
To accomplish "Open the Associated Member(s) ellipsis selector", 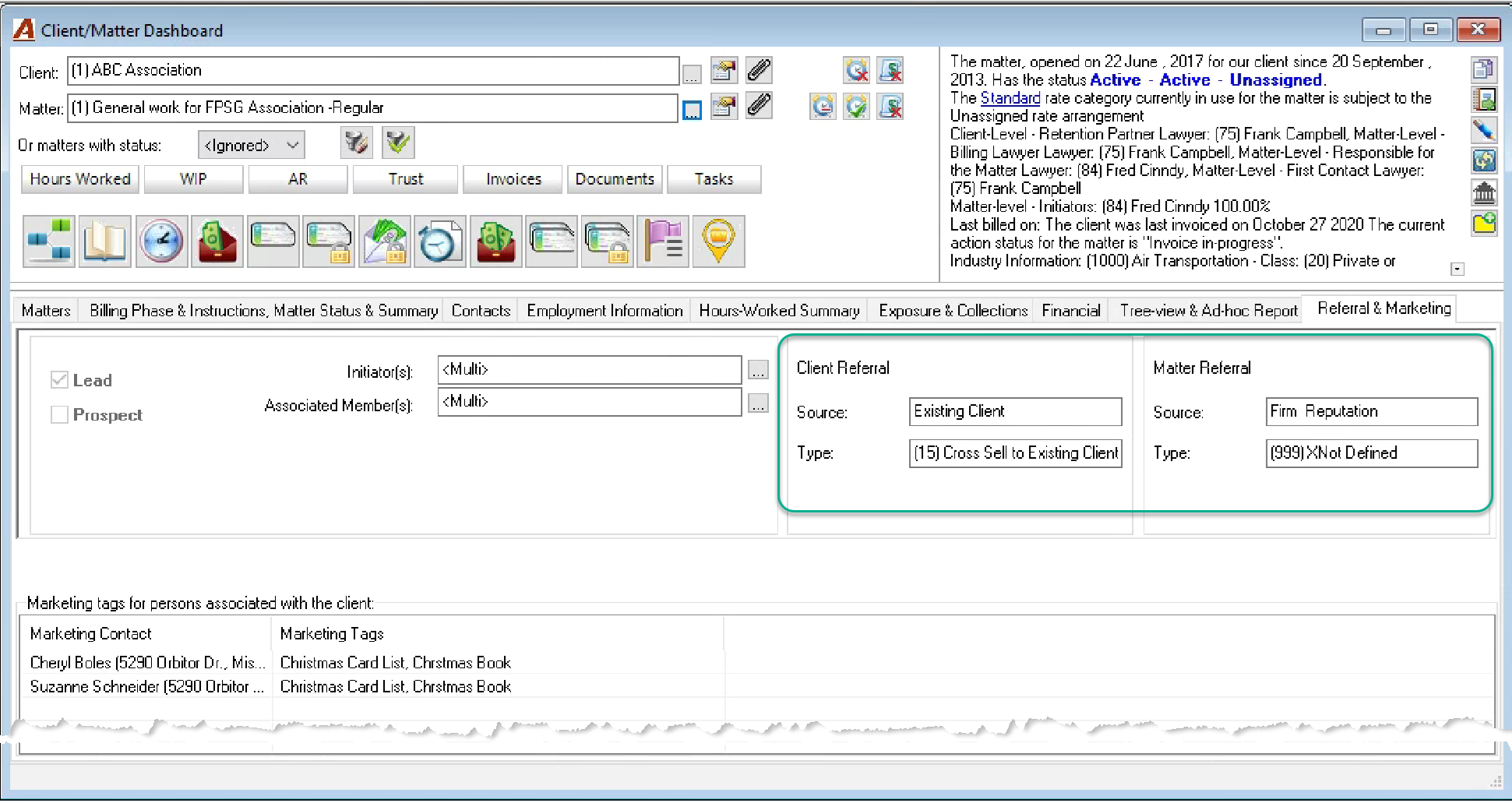I will pyautogui.click(x=758, y=403).
